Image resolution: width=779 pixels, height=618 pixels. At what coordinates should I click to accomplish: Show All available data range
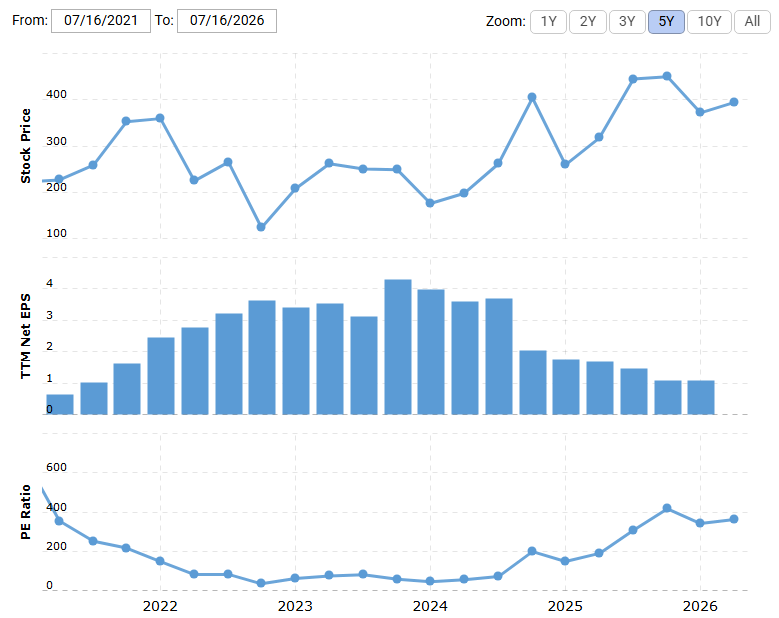[752, 22]
